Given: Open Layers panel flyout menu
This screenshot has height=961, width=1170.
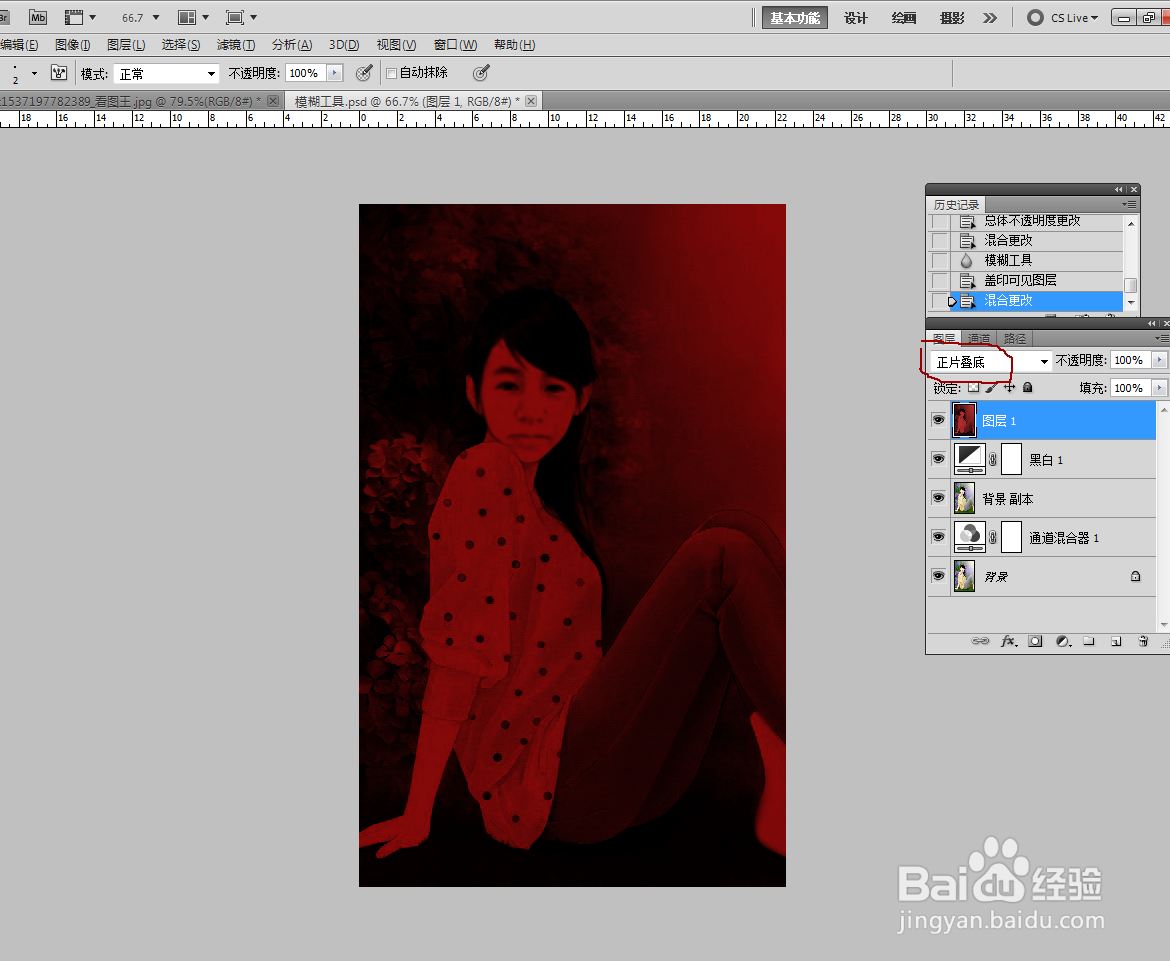Looking at the screenshot, I should pyautogui.click(x=1161, y=338).
